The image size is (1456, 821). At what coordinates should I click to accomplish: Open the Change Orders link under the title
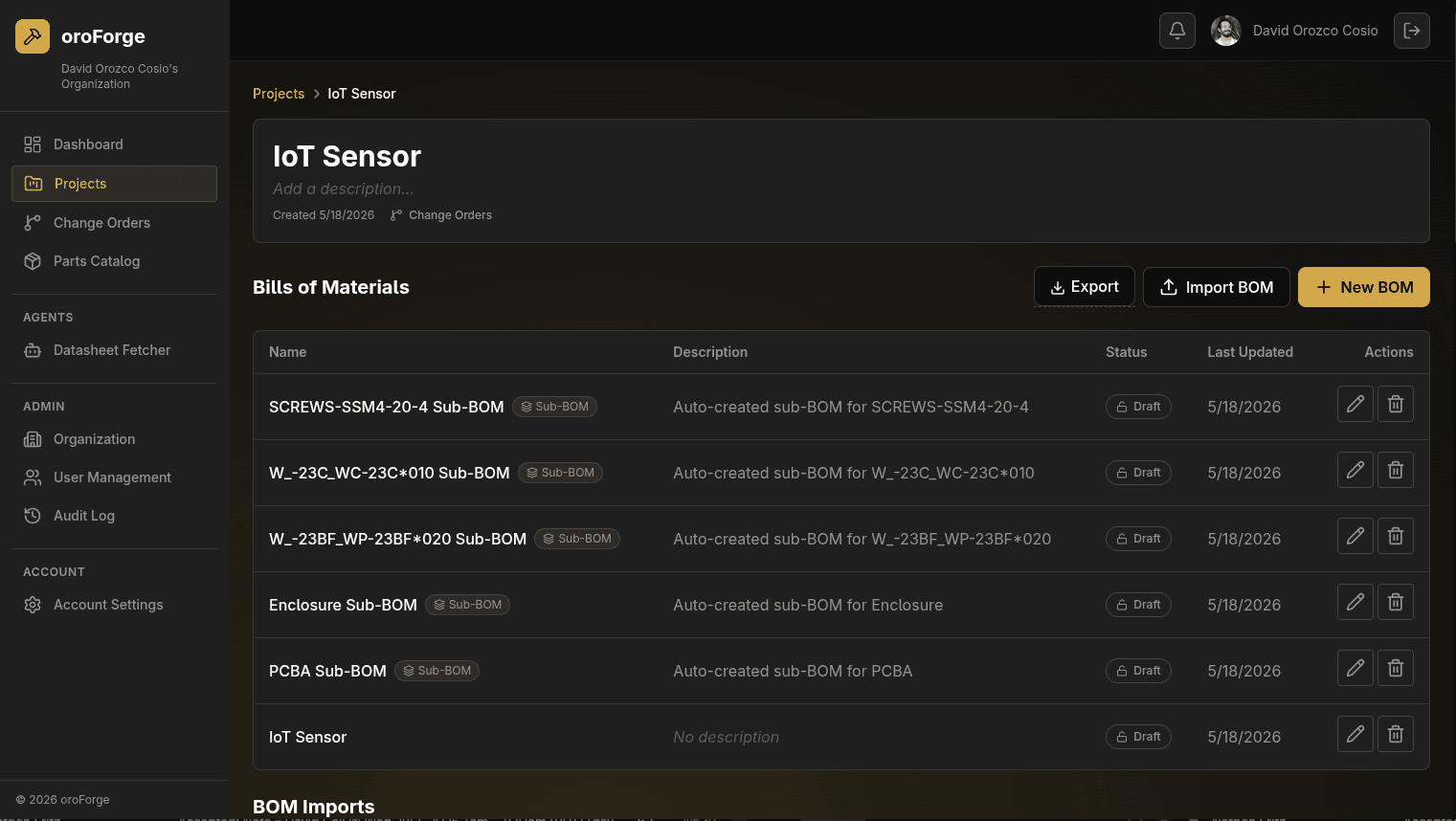(x=441, y=215)
